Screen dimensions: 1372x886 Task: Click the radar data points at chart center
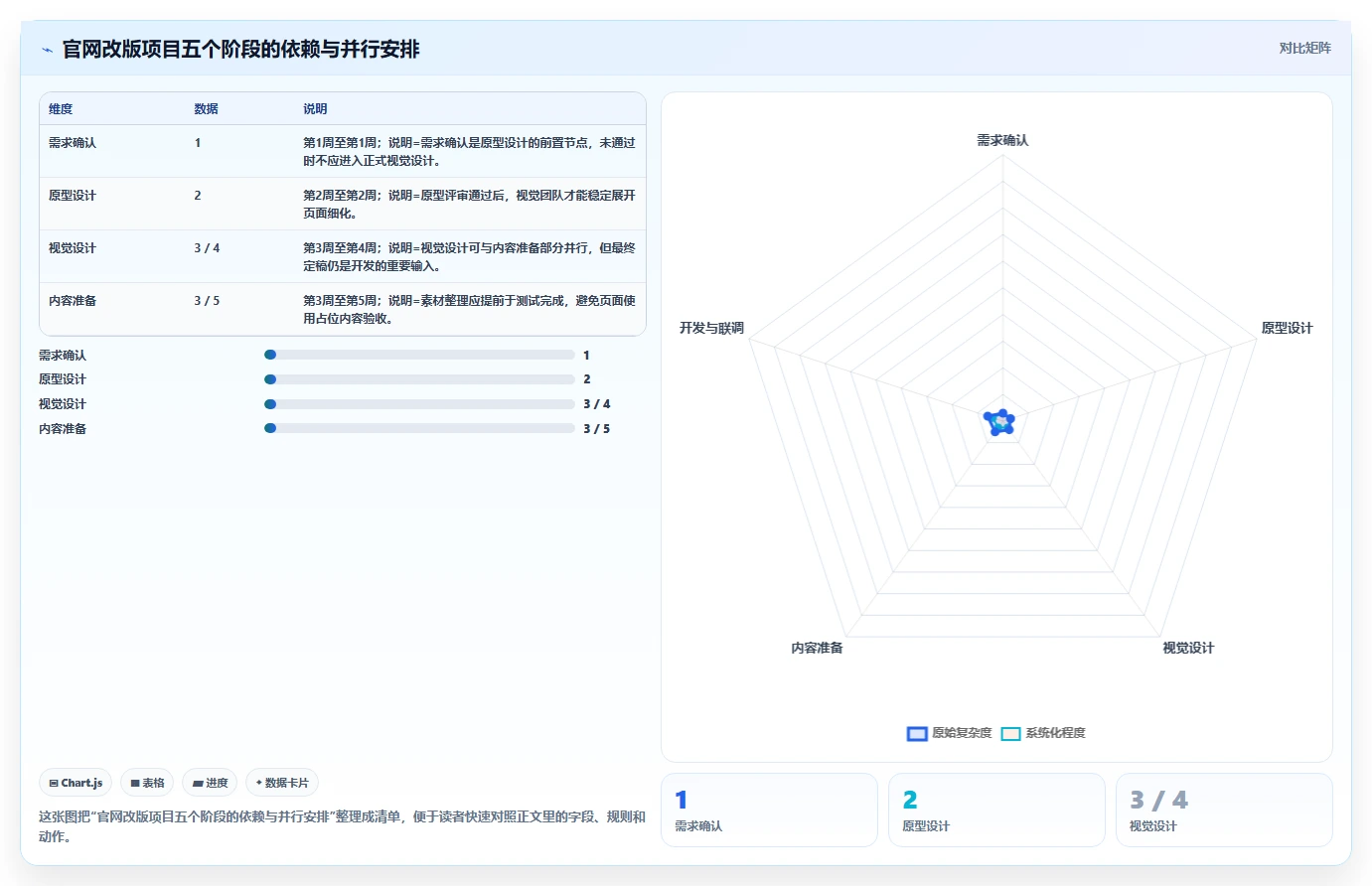tap(999, 422)
